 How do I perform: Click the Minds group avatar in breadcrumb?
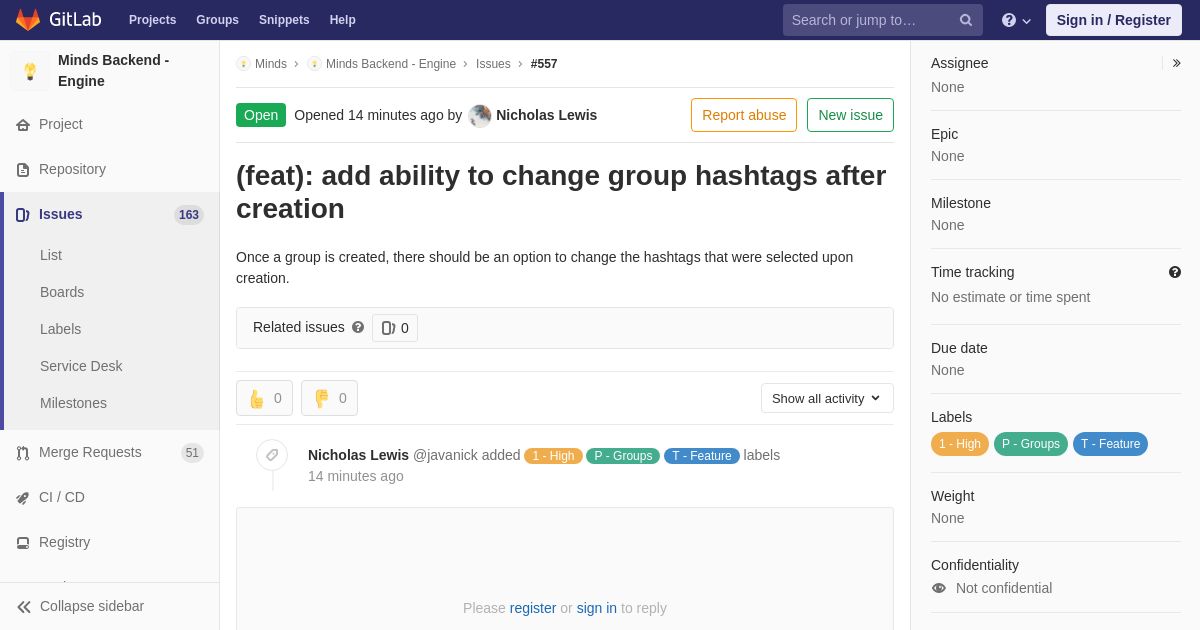(x=243, y=64)
